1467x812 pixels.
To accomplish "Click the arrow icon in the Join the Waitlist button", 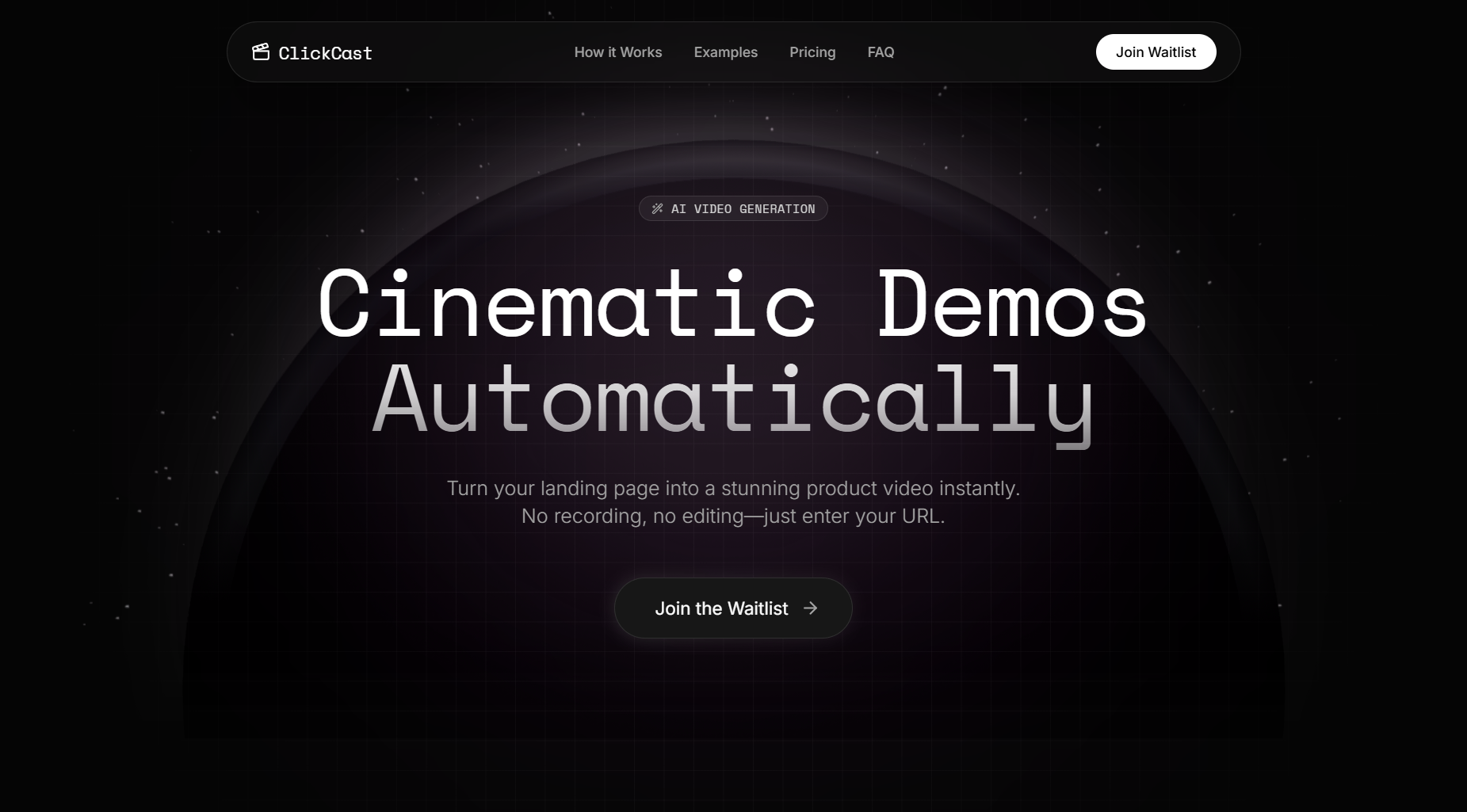I will 811,608.
